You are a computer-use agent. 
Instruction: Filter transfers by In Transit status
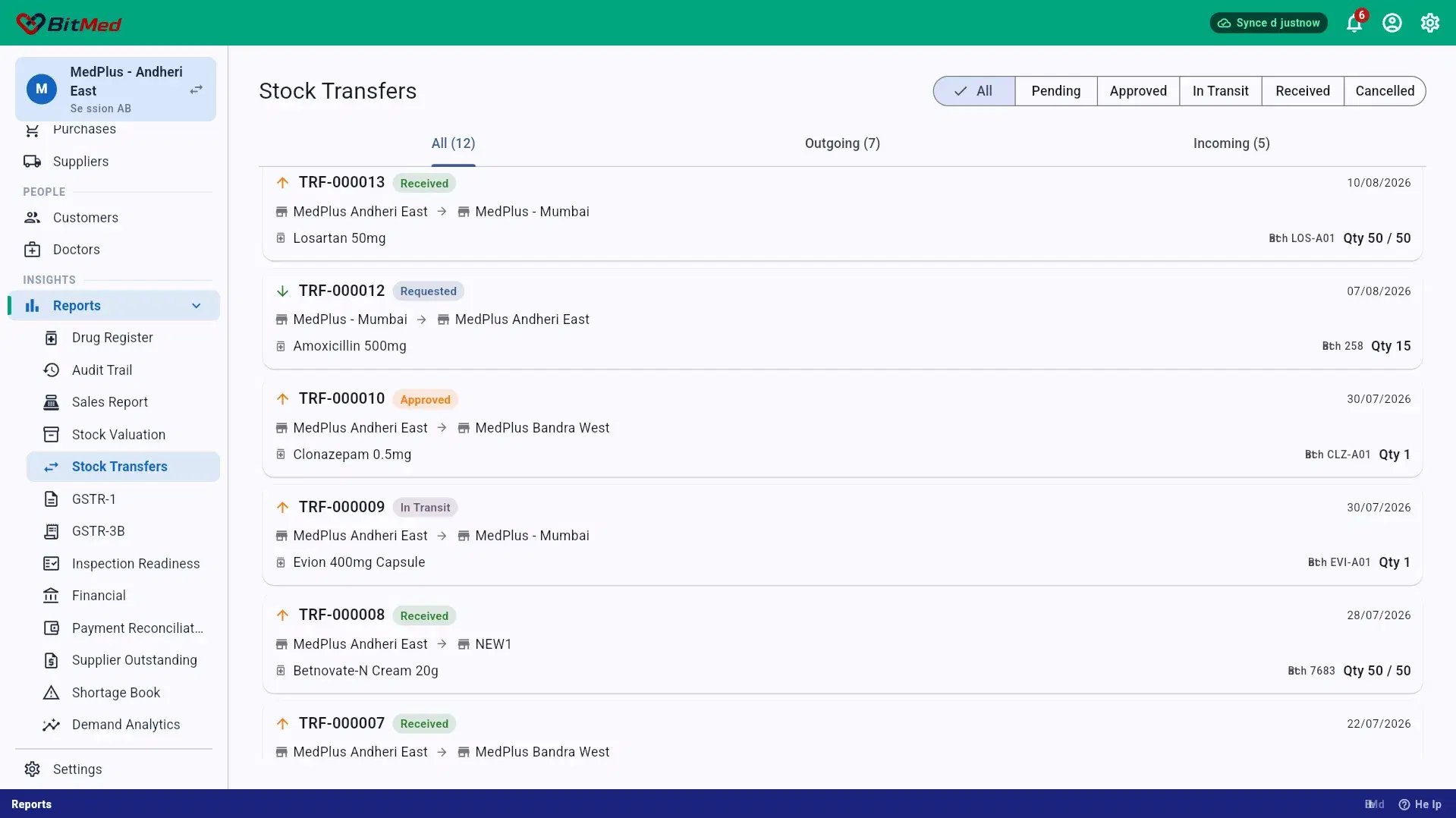click(1221, 91)
